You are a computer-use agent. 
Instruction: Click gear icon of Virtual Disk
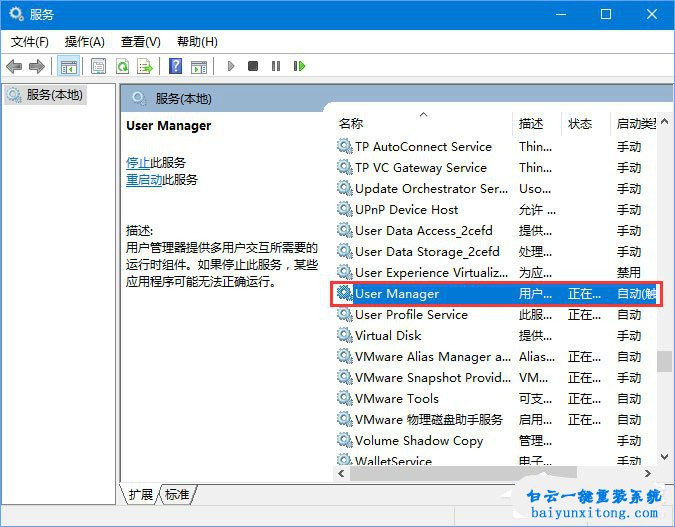click(x=344, y=335)
